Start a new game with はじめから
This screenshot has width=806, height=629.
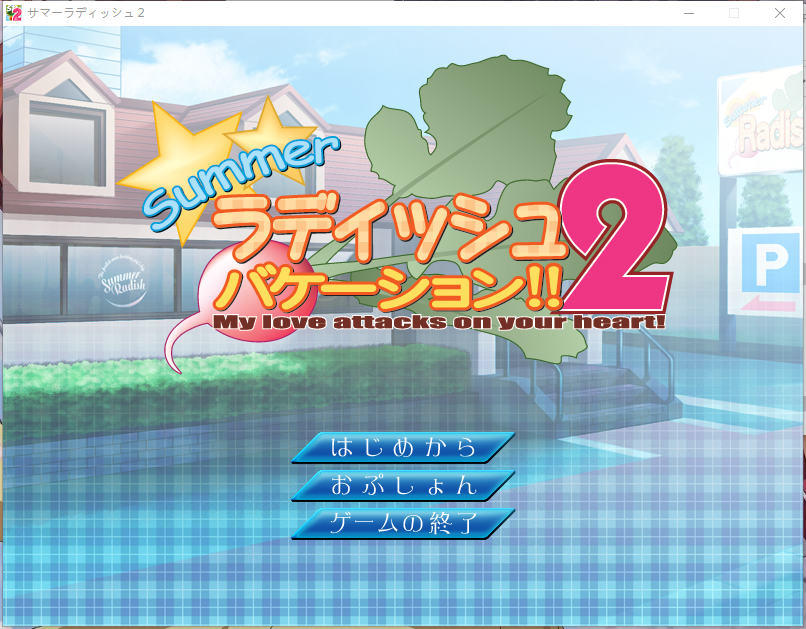(403, 447)
